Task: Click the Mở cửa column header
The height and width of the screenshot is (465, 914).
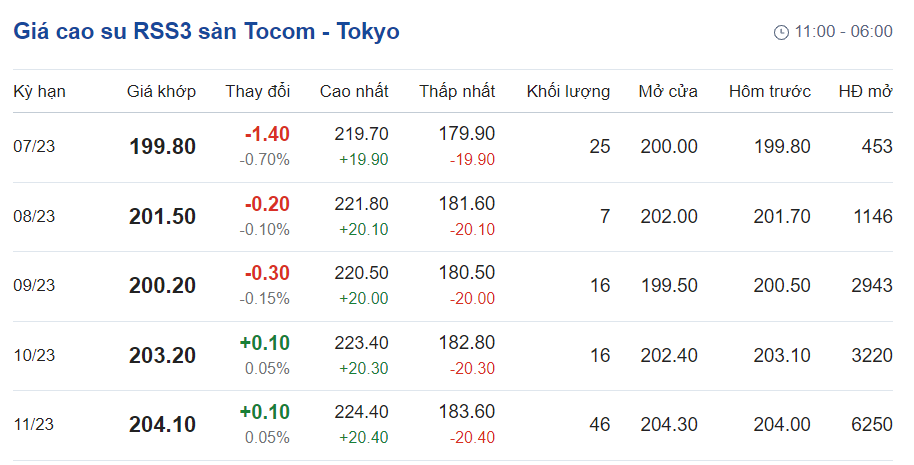Action: [x=668, y=92]
